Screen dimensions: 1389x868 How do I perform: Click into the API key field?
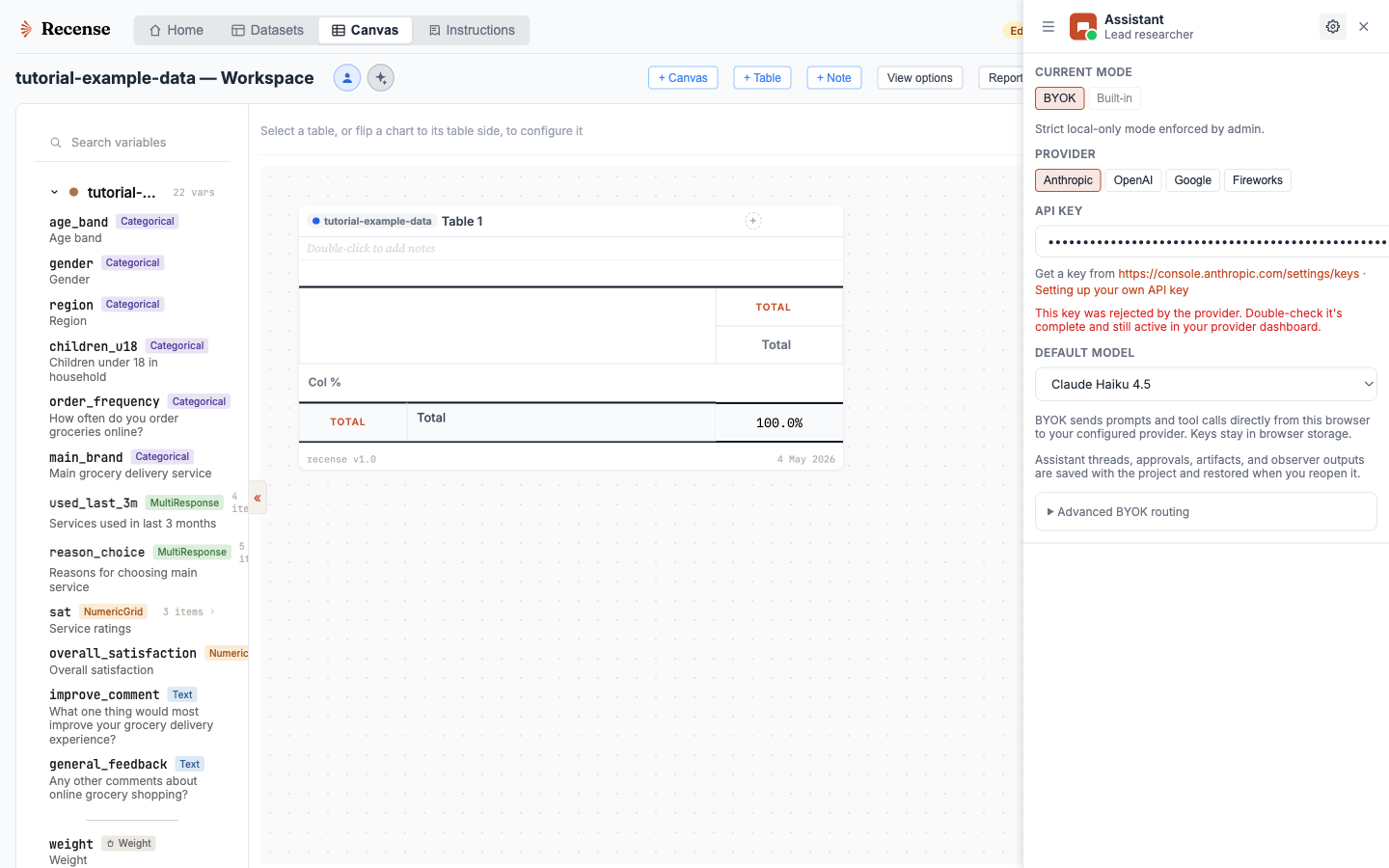point(1212,242)
